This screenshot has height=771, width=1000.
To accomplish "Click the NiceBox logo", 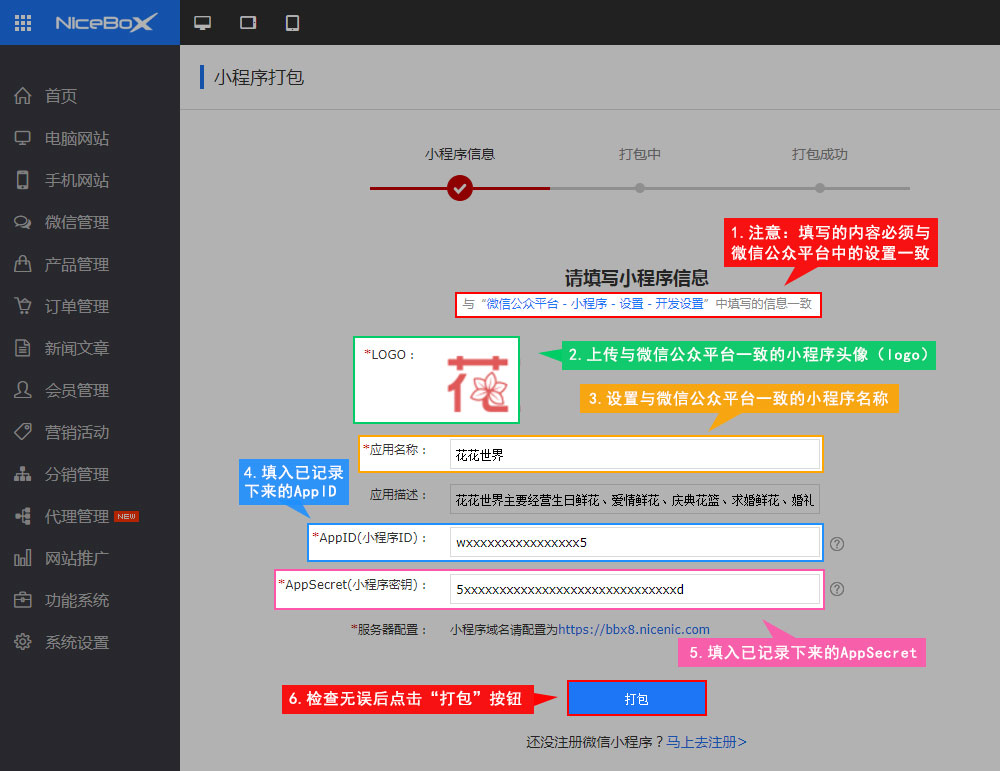I will click(x=106, y=22).
